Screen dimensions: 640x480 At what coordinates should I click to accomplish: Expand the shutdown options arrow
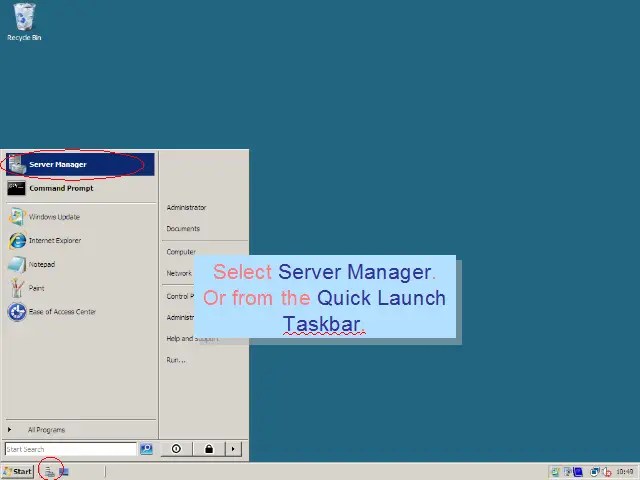[x=233, y=449]
